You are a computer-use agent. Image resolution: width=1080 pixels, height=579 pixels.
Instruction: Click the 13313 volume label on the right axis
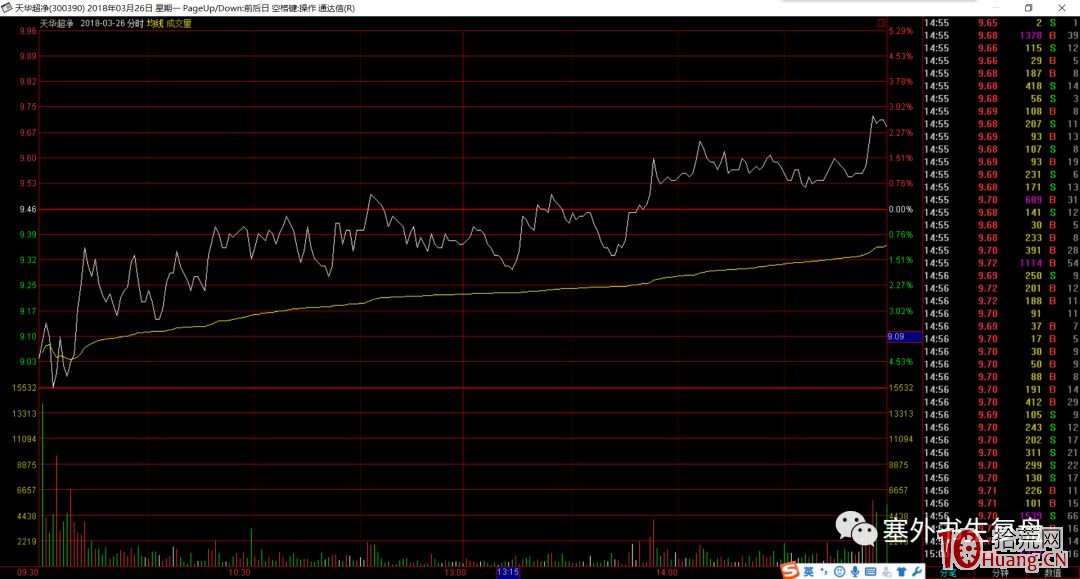coord(901,414)
